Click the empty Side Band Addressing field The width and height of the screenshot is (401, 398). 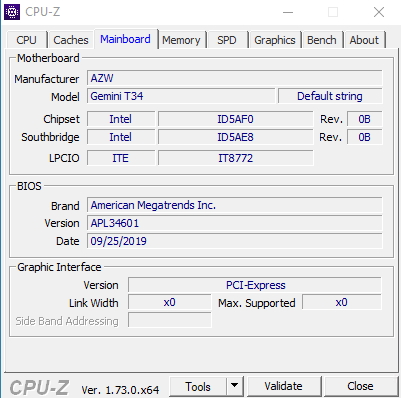[170, 320]
